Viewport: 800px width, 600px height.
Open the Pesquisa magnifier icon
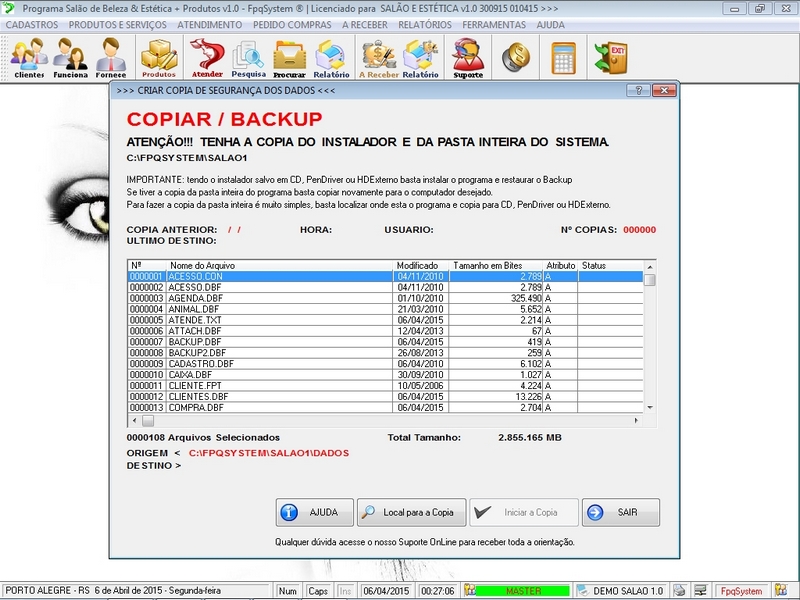click(x=248, y=57)
